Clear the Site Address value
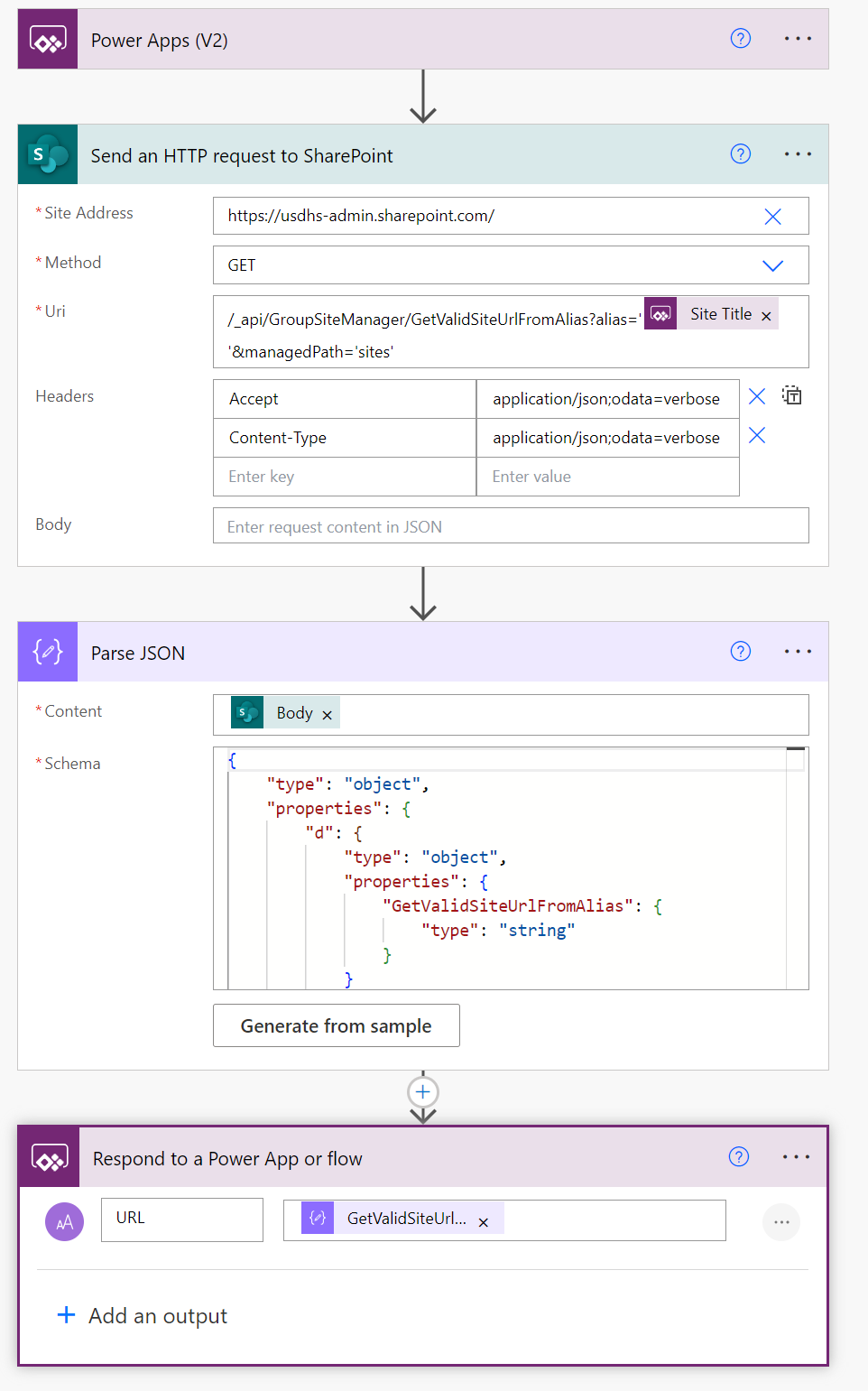This screenshot has height=1391, width=868. coord(772,217)
